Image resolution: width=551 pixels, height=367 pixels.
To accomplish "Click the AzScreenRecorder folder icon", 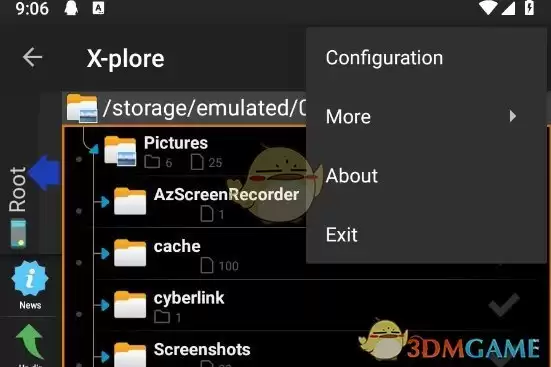I will pyautogui.click(x=130, y=201).
